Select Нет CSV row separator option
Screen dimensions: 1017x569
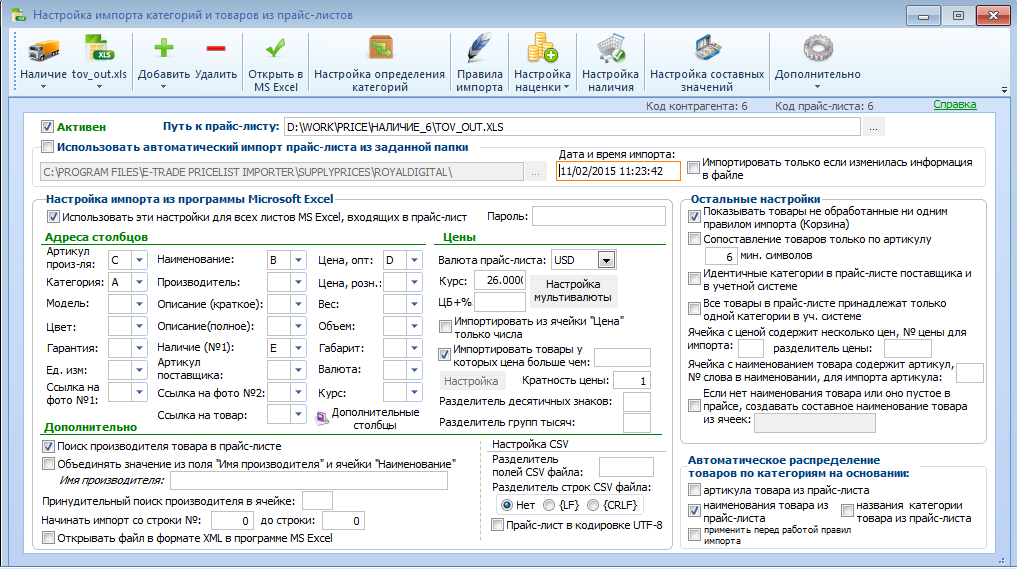[507, 505]
